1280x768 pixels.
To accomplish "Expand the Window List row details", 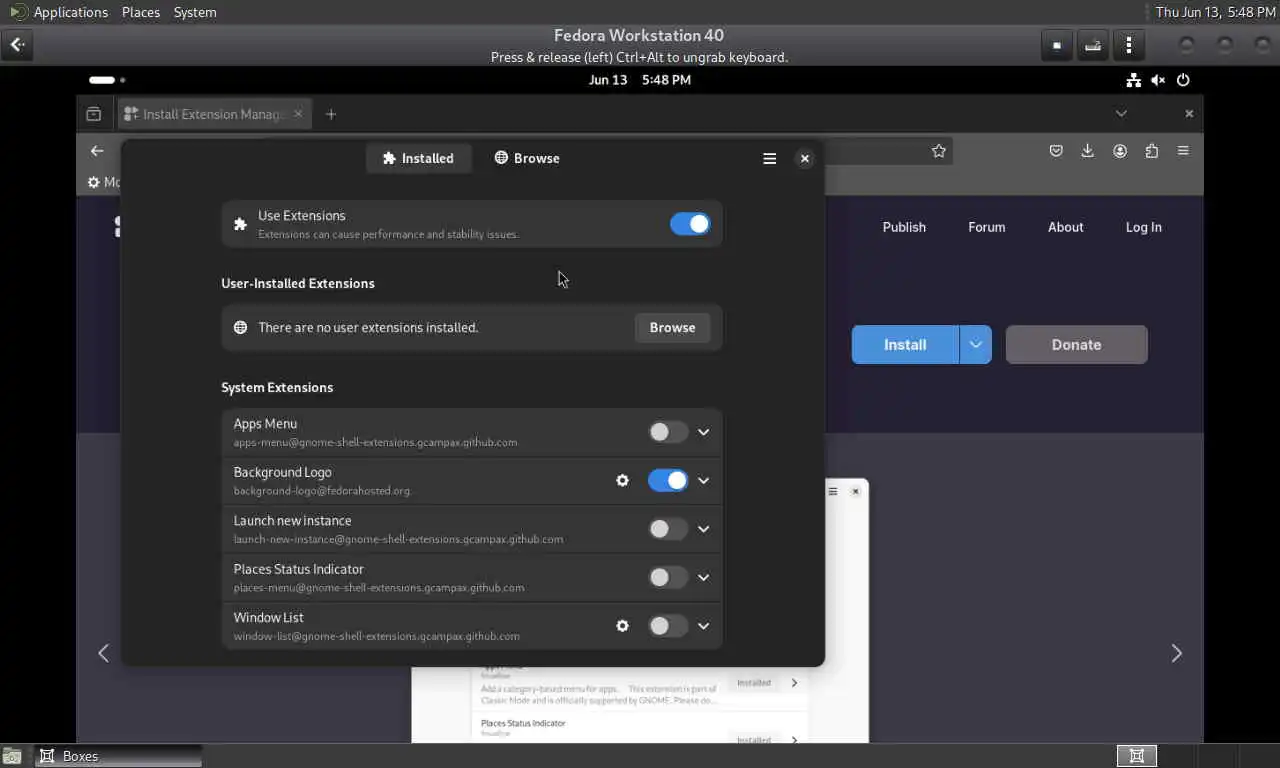I will tap(703, 626).
